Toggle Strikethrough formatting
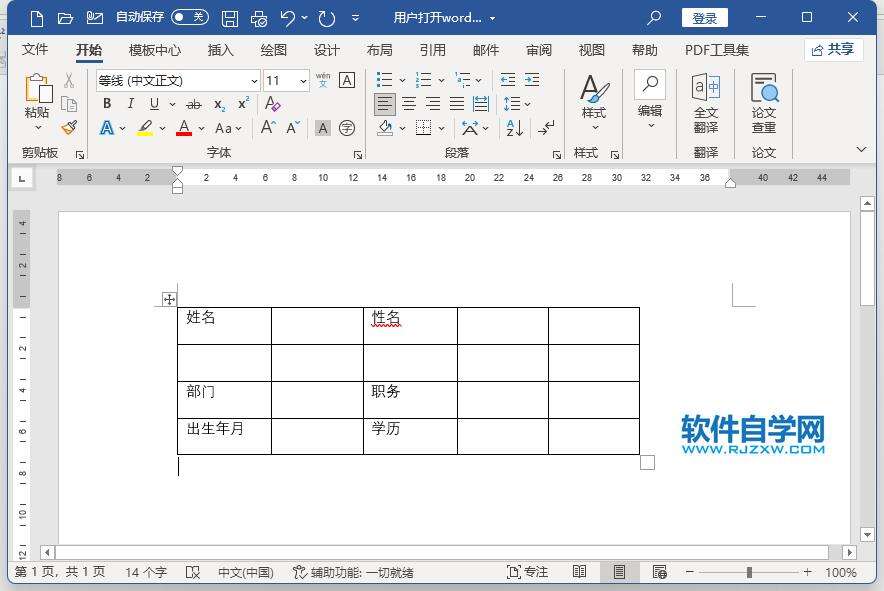This screenshot has height=591, width=884. click(x=193, y=104)
